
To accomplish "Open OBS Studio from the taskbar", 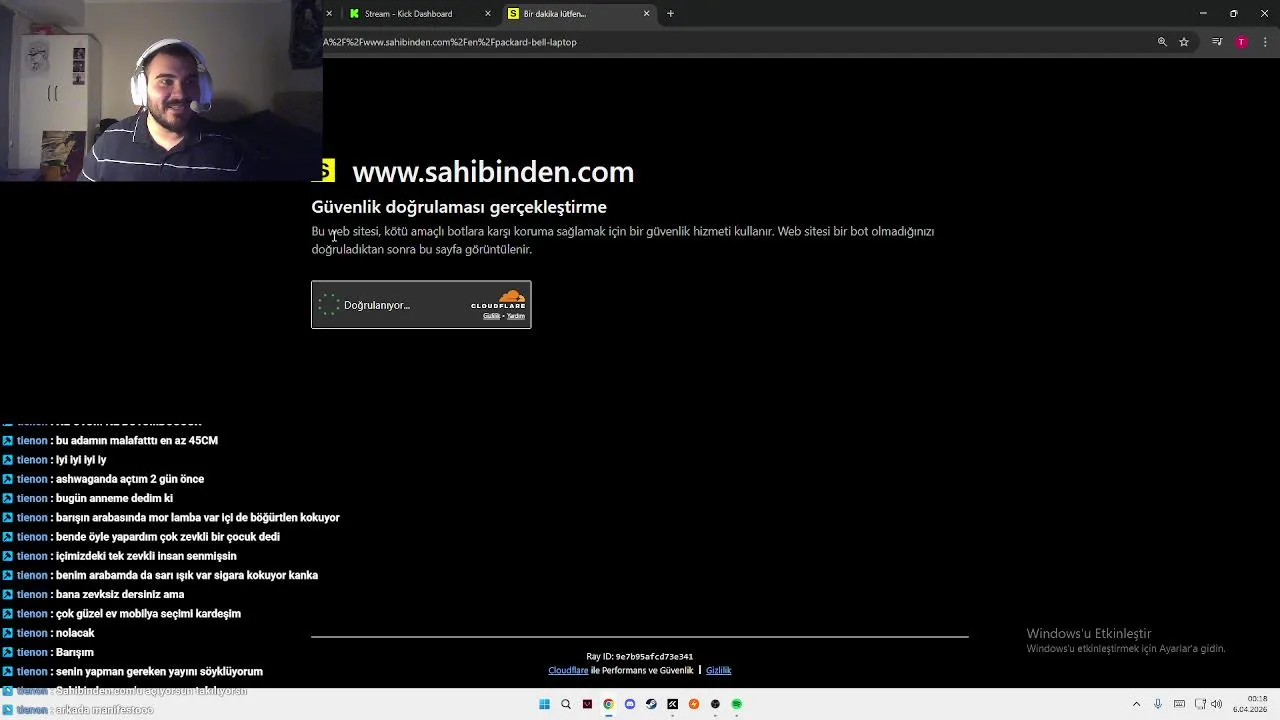I will [x=715, y=704].
